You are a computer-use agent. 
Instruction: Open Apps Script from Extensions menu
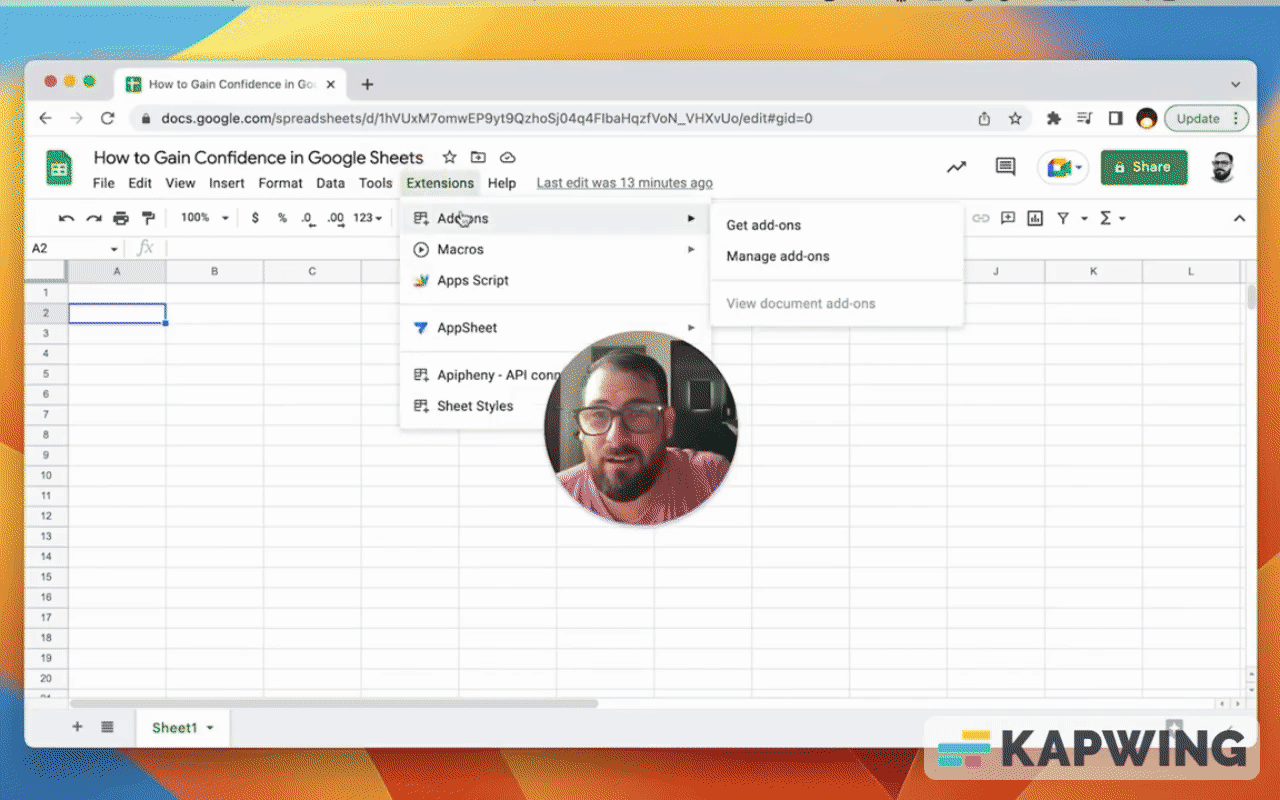(x=555, y=280)
